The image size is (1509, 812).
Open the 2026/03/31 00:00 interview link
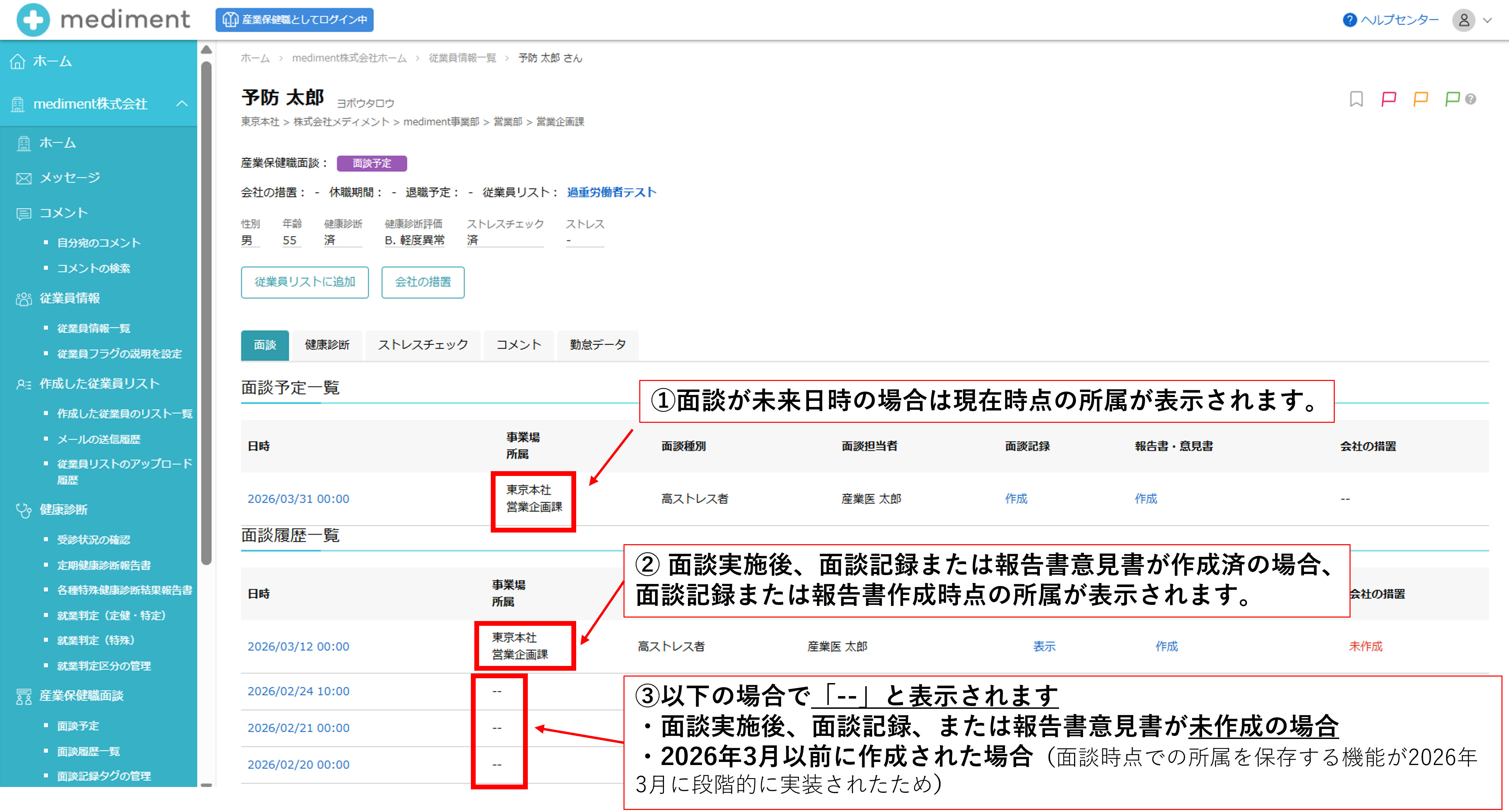(x=298, y=499)
